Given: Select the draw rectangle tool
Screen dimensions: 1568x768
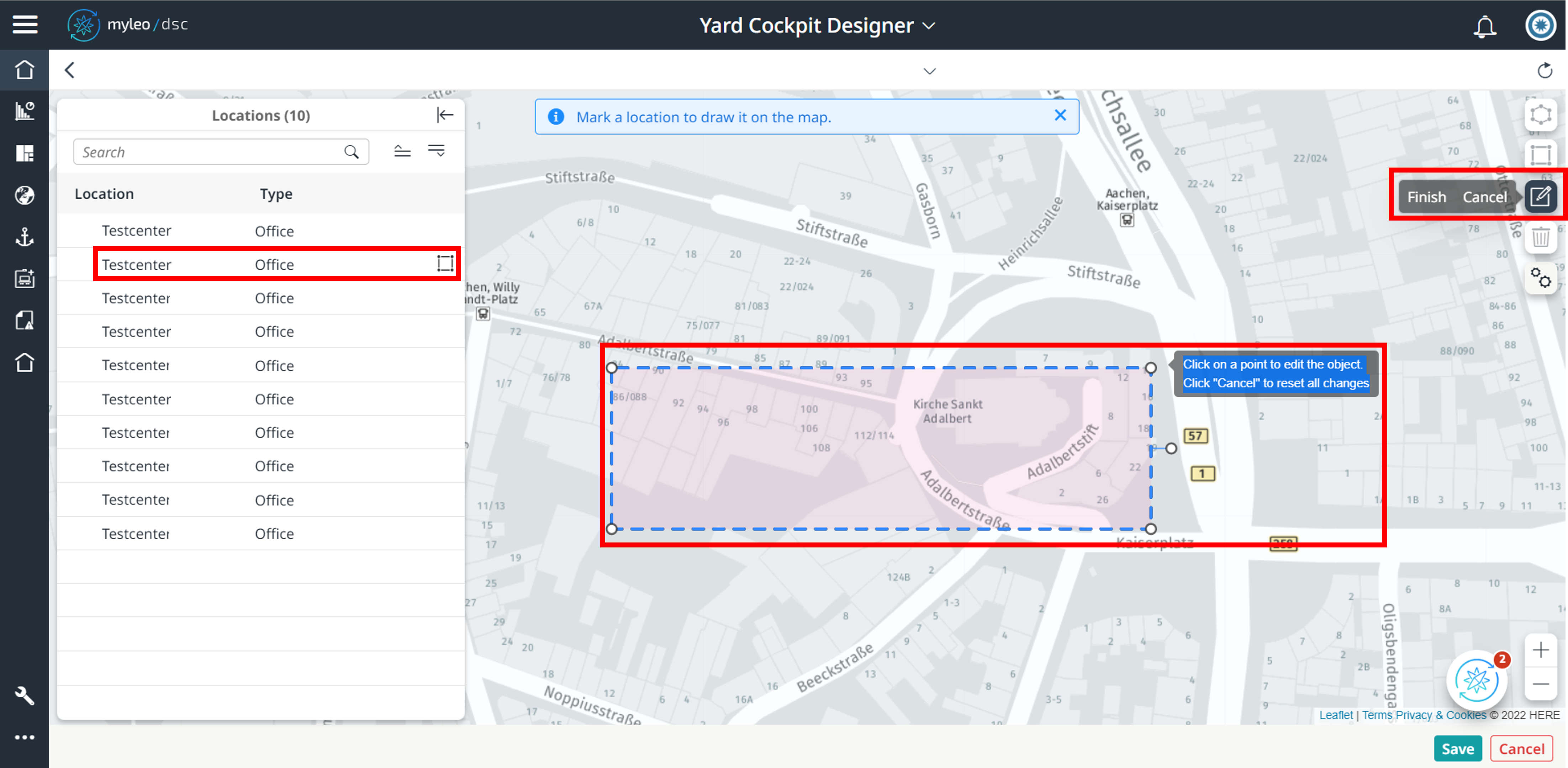Looking at the screenshot, I should 1540,155.
